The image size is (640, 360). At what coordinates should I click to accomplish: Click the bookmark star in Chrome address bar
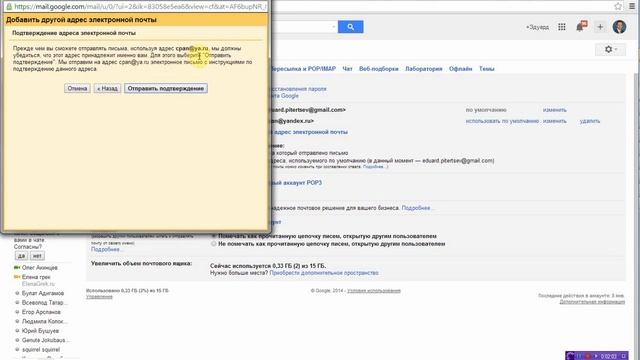point(618,6)
